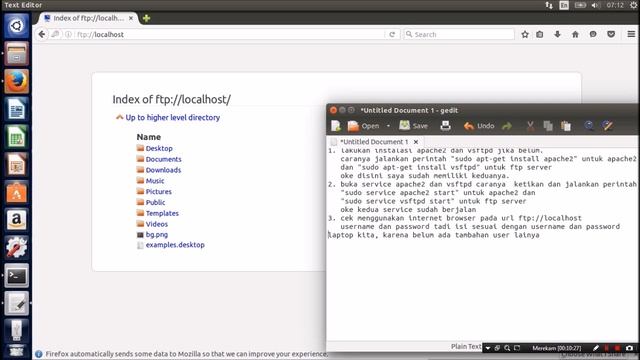Click the 07:12 clock in top panel

615,5
